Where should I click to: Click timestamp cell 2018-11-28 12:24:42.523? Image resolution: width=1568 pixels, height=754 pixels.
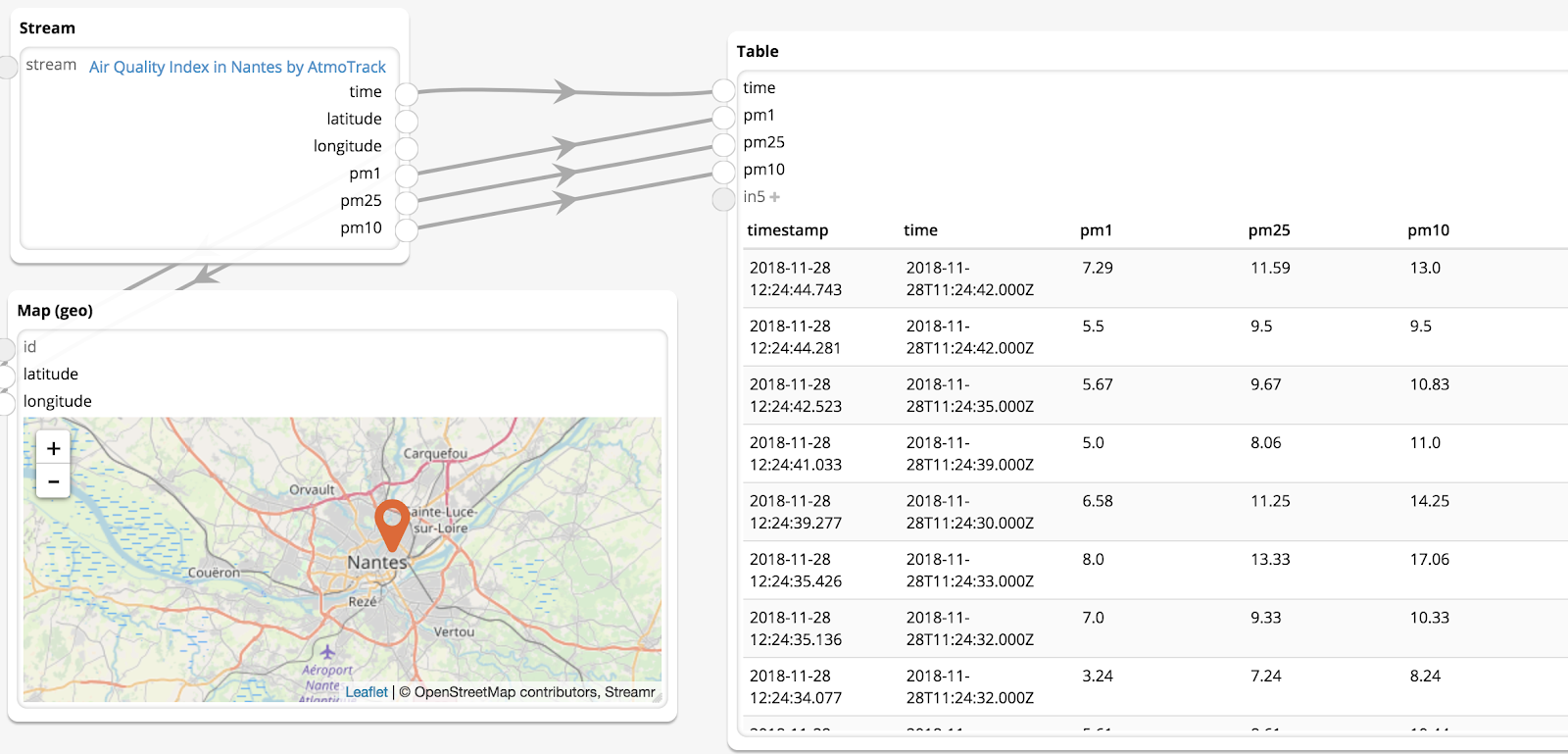(x=796, y=395)
